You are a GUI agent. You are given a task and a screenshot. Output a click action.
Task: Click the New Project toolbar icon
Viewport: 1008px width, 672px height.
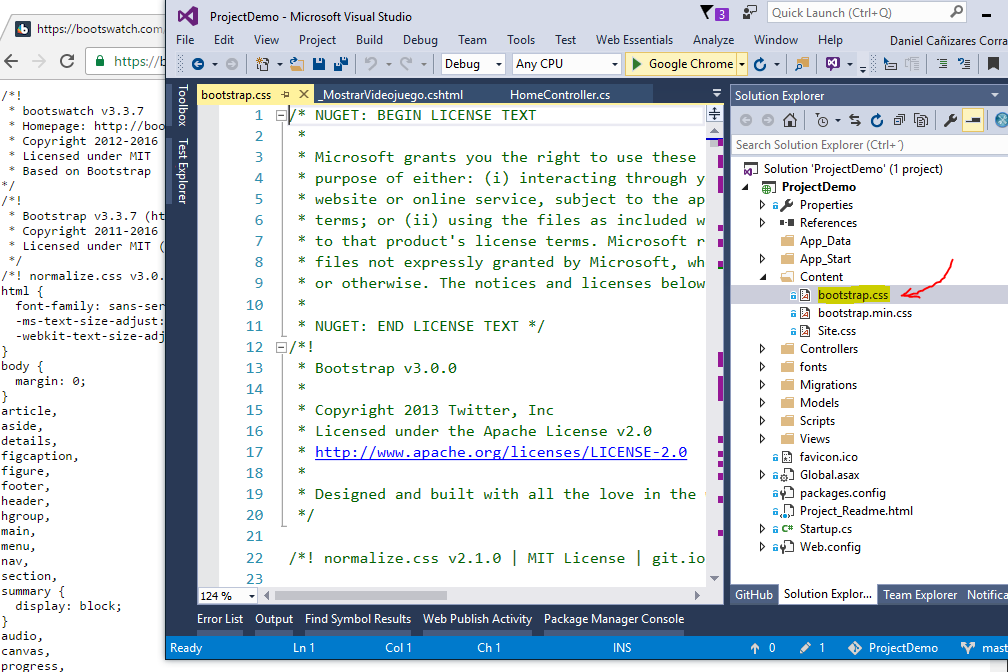point(262,64)
